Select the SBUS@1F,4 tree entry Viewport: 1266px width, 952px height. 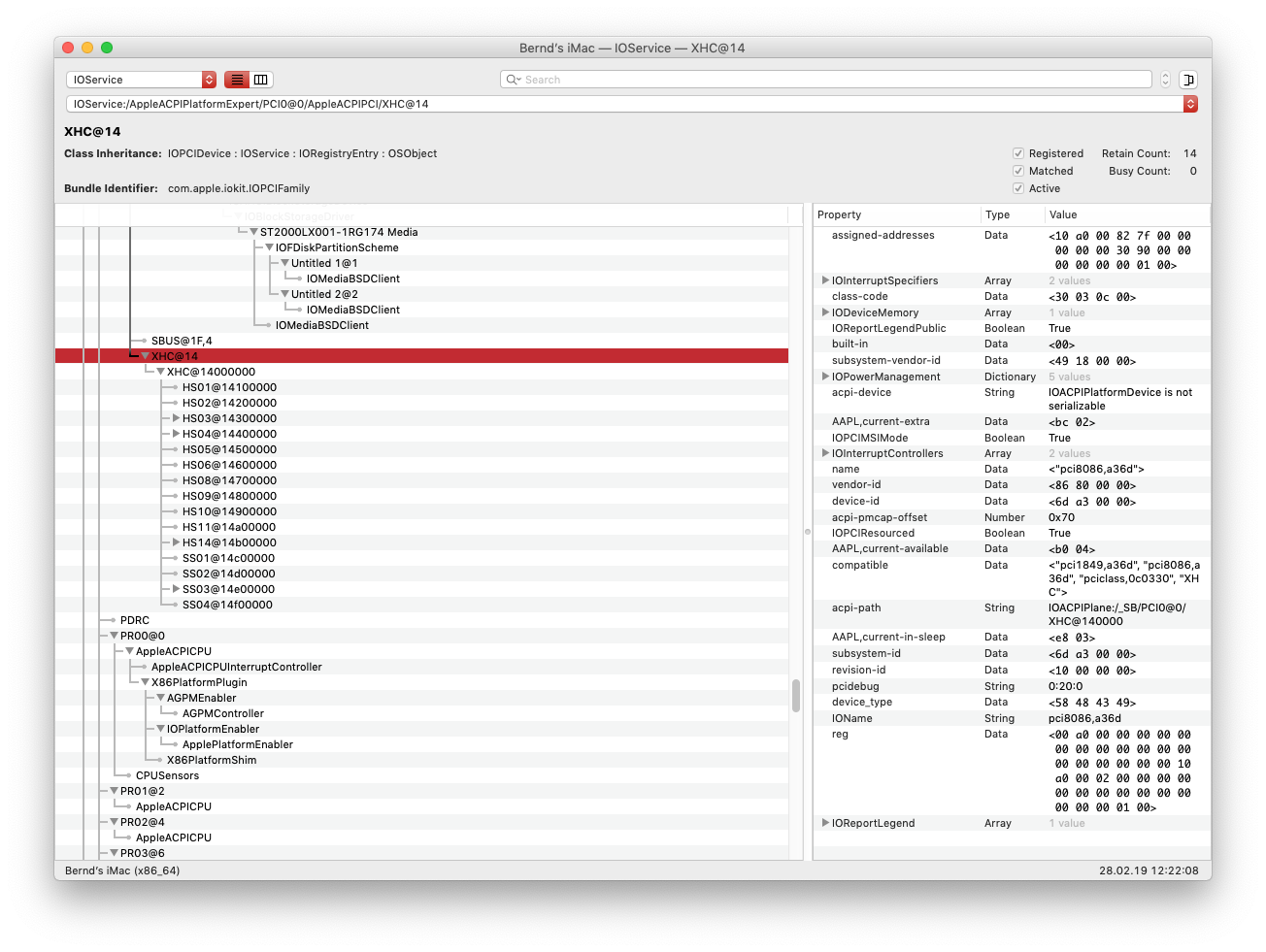(x=182, y=341)
